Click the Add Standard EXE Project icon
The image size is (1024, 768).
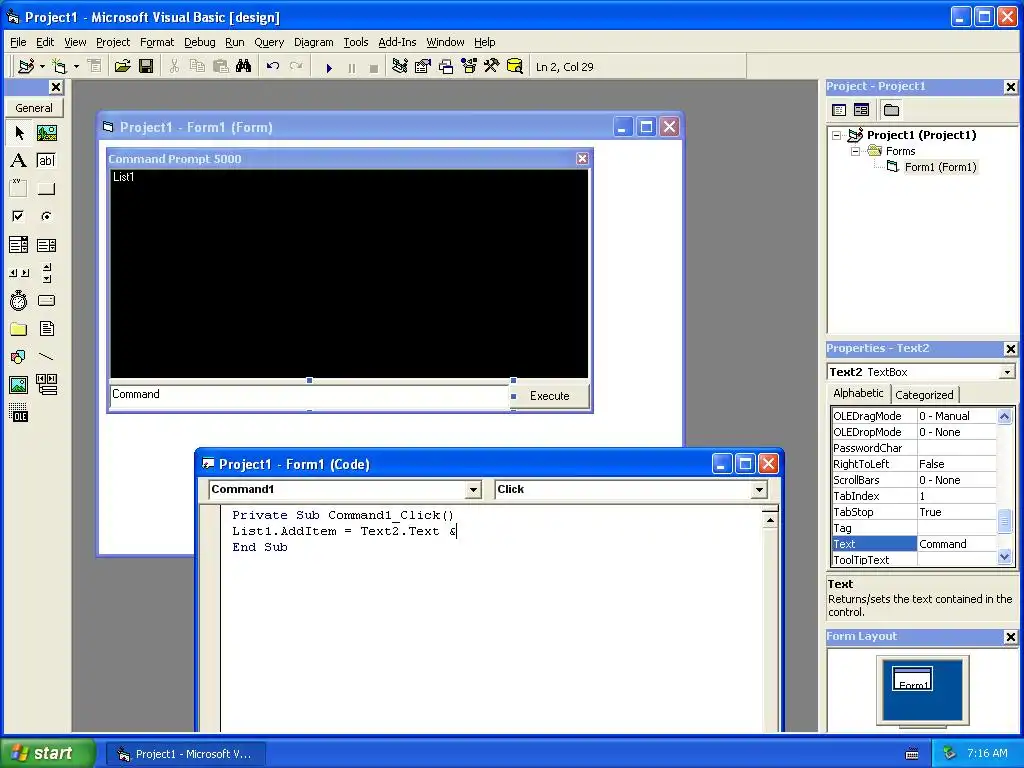coord(26,67)
